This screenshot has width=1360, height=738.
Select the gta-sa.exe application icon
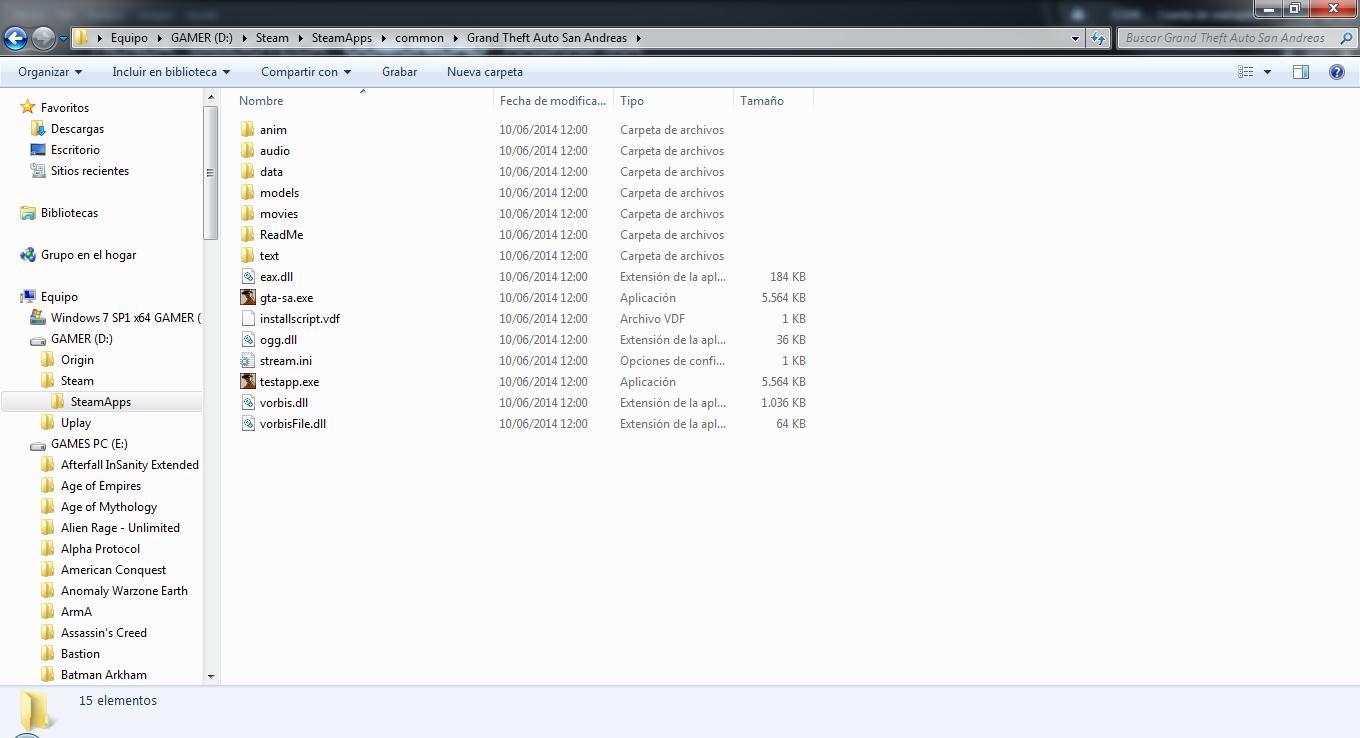pos(248,298)
